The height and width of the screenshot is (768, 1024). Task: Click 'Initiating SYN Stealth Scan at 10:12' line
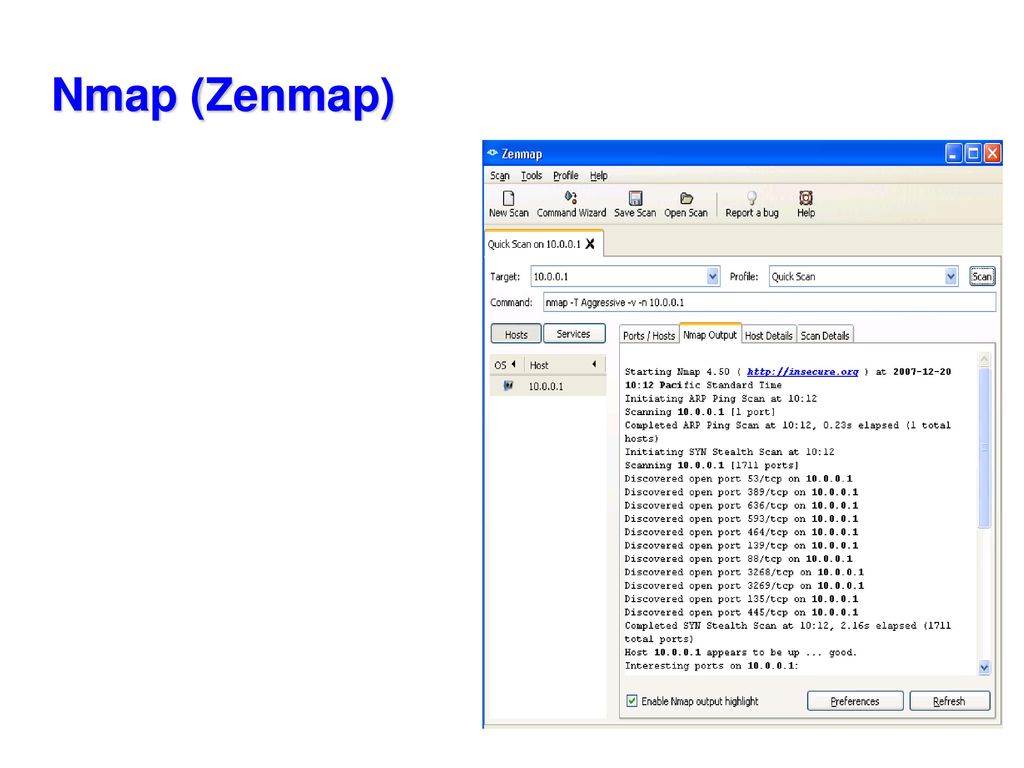coord(729,452)
